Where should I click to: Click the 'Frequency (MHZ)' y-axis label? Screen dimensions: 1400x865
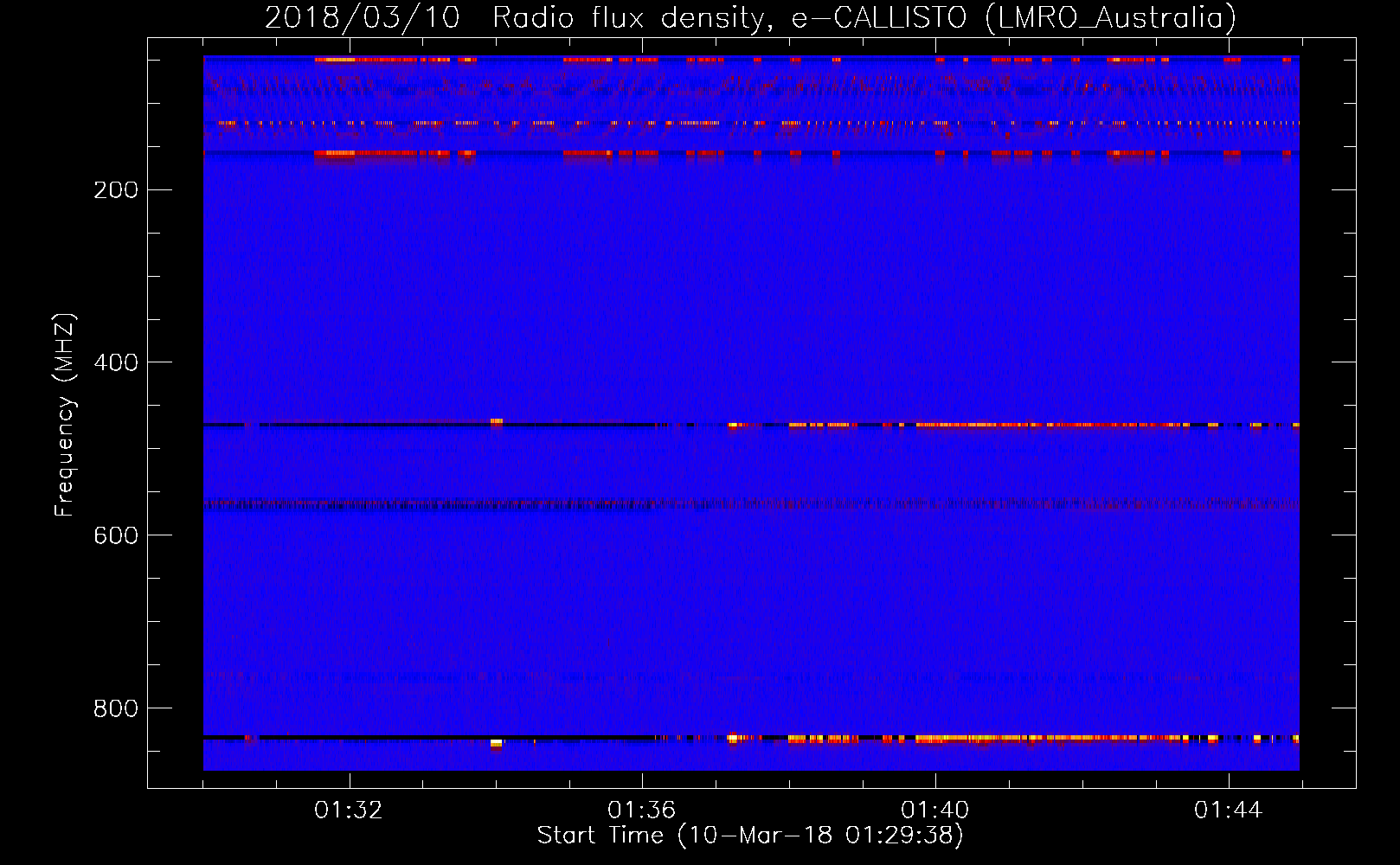[x=65, y=415]
